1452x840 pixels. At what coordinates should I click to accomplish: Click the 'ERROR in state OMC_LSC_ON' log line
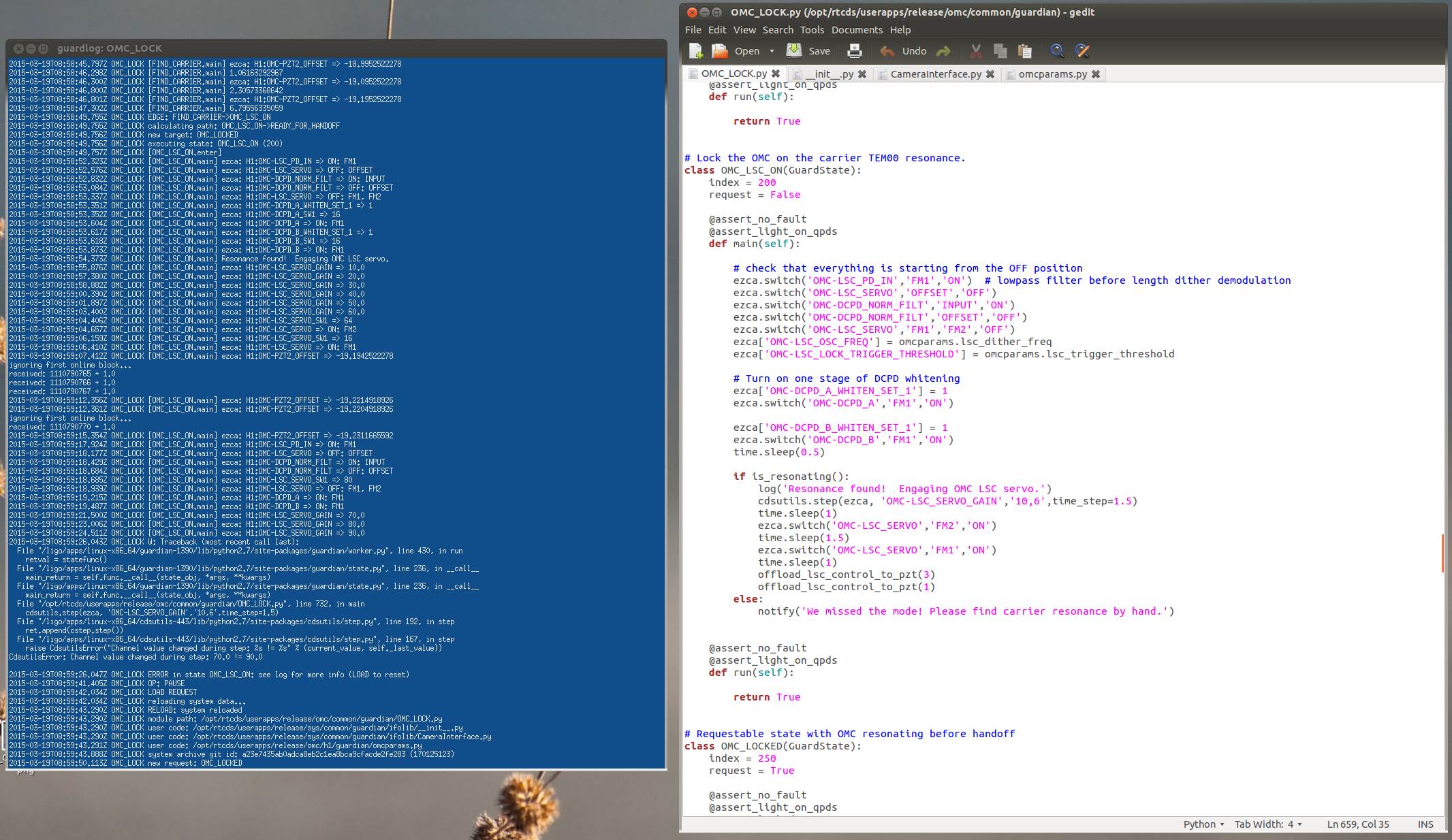208,675
